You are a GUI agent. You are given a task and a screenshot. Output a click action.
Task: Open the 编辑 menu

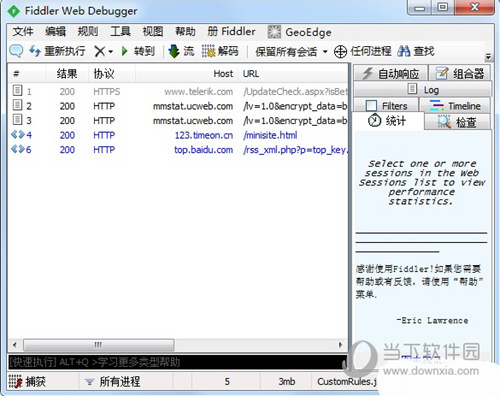tap(55, 32)
